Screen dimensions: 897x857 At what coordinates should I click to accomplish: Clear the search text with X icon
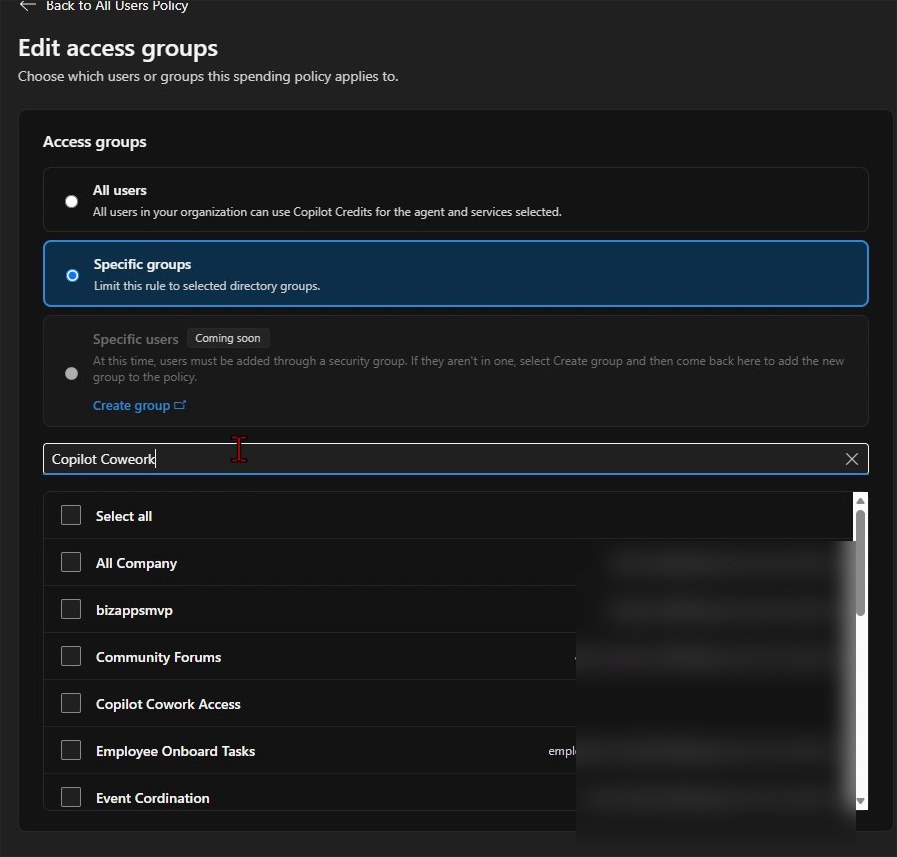(x=852, y=459)
